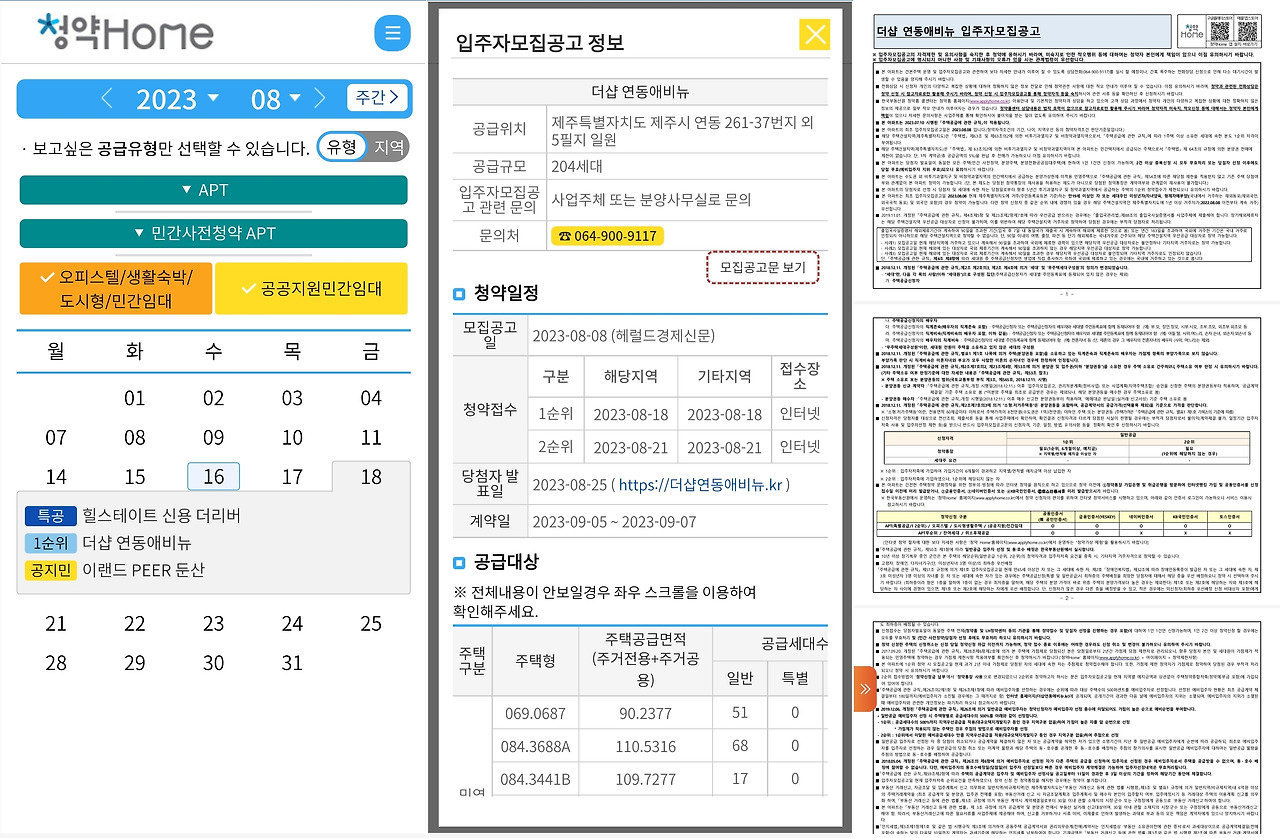Viewport: 1280px width, 838px height.
Task: Expand the APT supply type section
Action: point(213,190)
